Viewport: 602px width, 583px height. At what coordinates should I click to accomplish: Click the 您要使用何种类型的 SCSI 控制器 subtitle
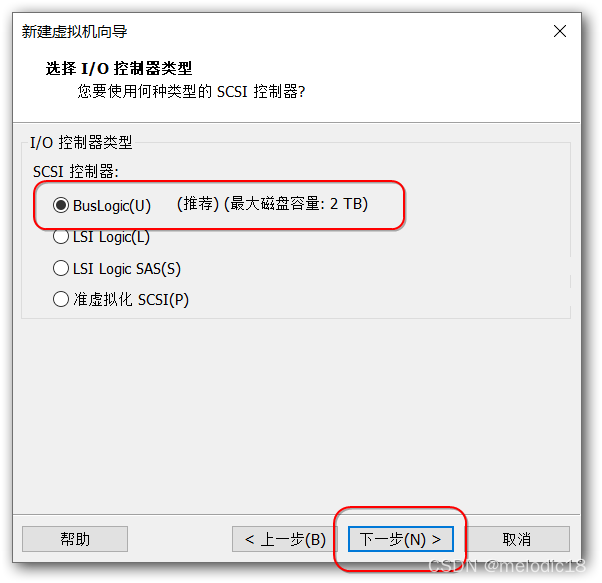pos(191,91)
